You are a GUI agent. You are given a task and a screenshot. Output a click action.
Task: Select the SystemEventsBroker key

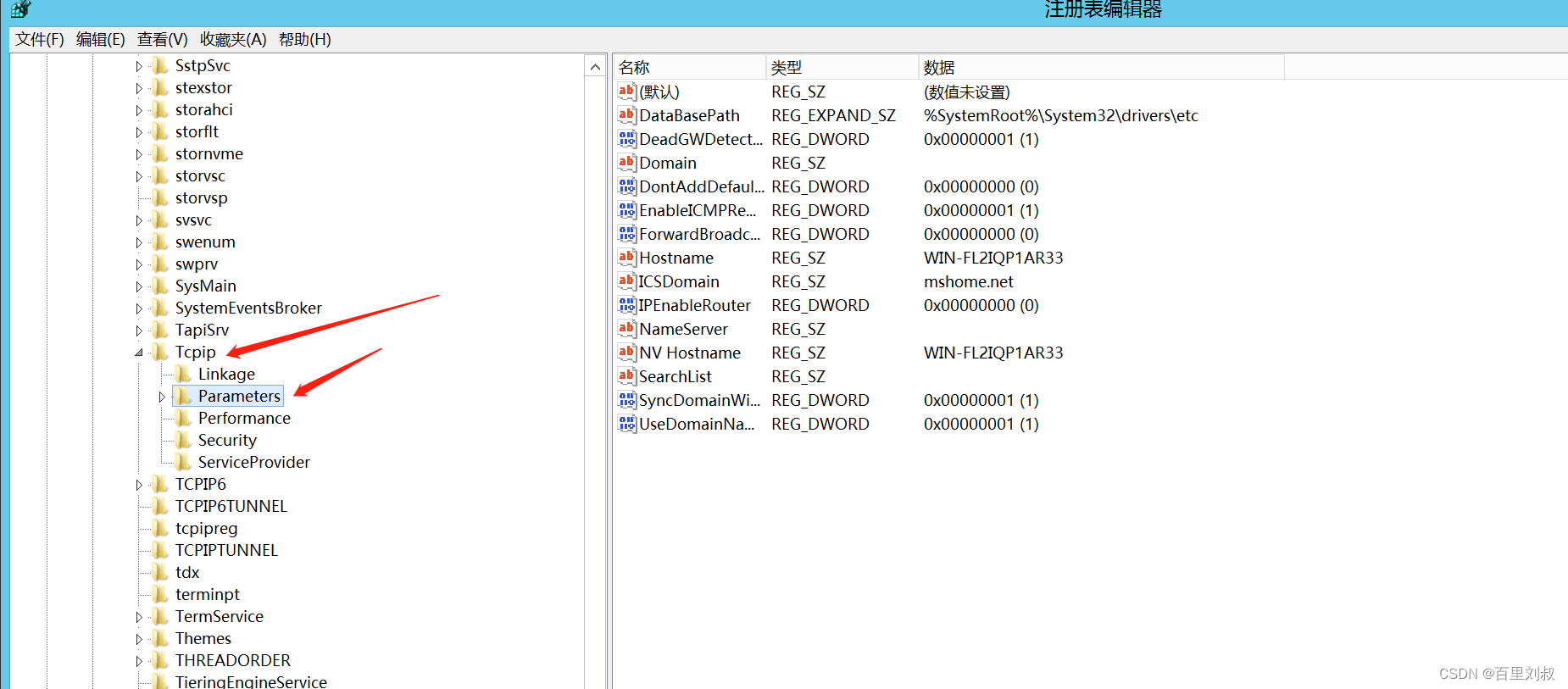[248, 308]
